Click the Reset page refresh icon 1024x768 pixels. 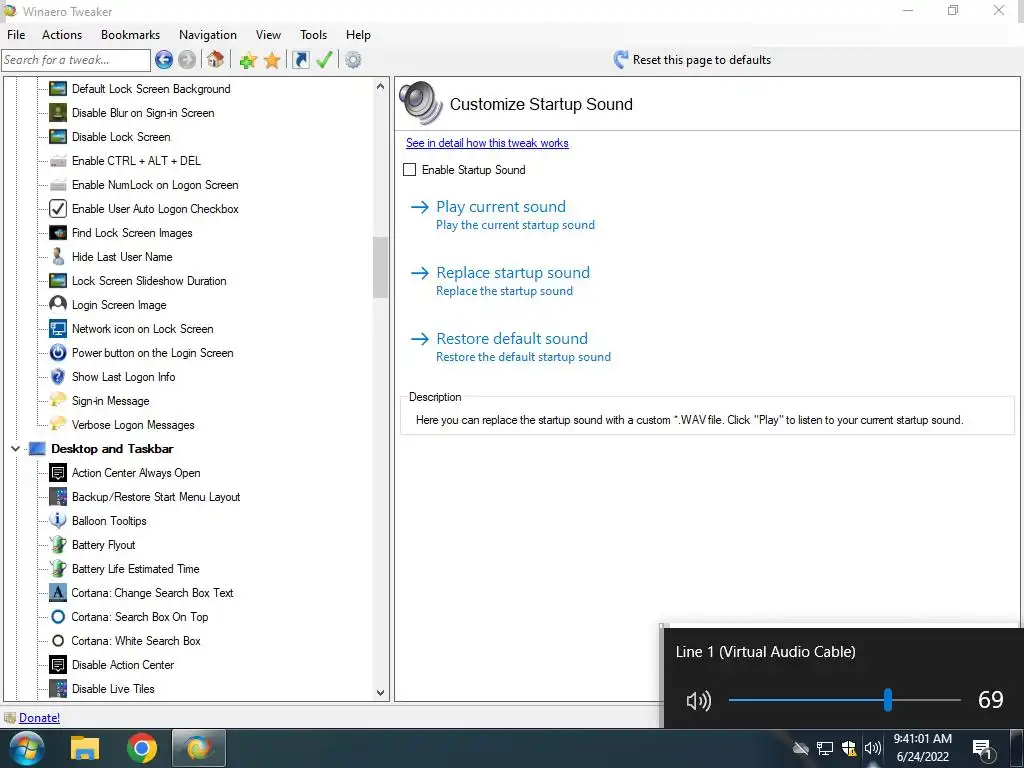(x=620, y=60)
